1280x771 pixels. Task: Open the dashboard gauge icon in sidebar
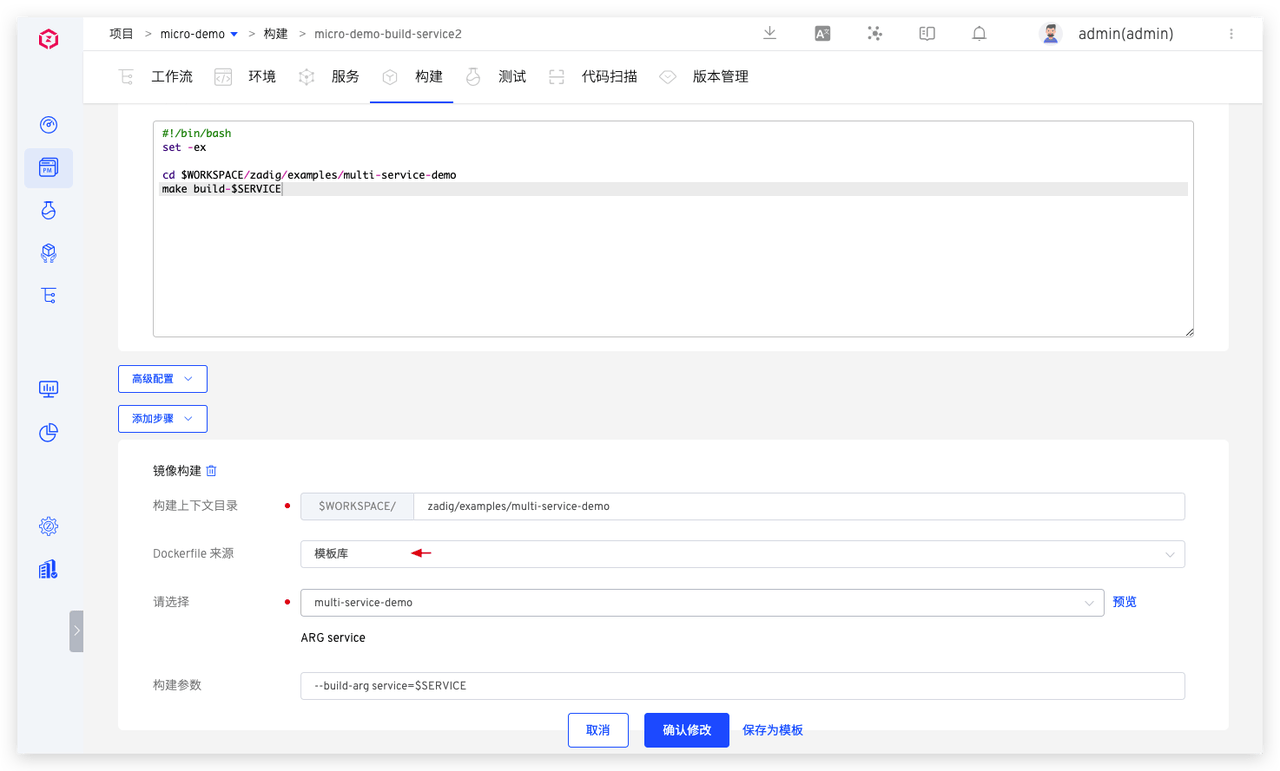coord(48,125)
